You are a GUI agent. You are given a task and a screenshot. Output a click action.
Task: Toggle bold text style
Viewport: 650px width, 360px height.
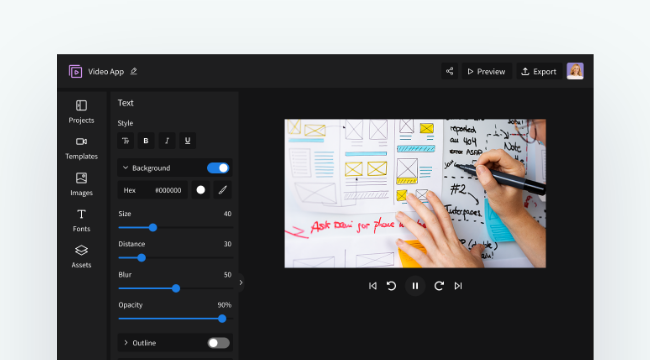146,141
